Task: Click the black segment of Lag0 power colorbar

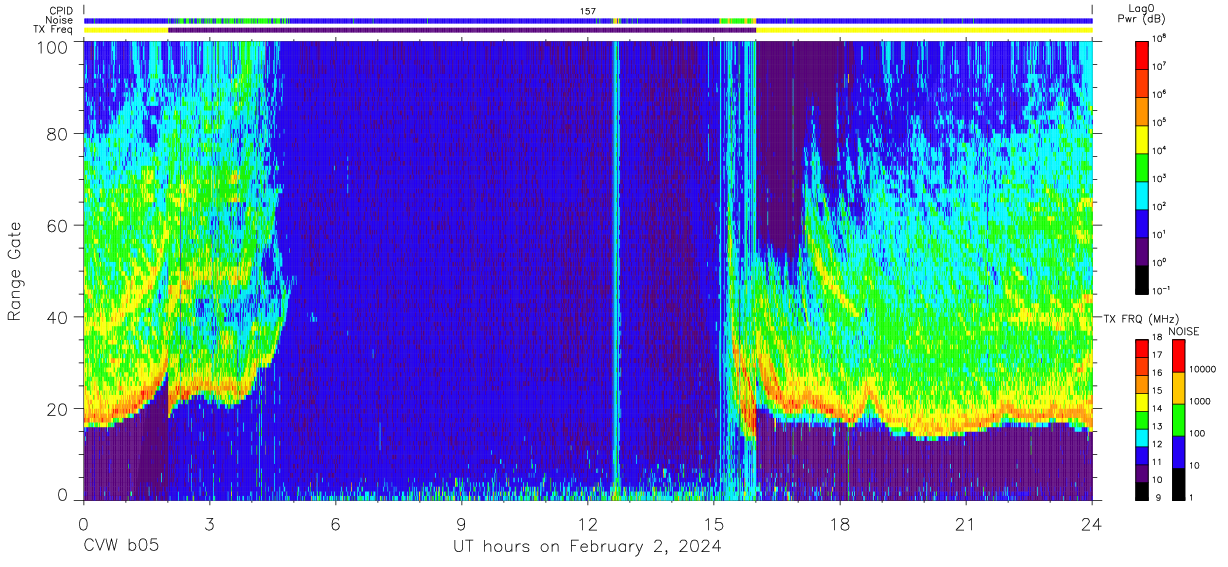Action: coord(1143,278)
